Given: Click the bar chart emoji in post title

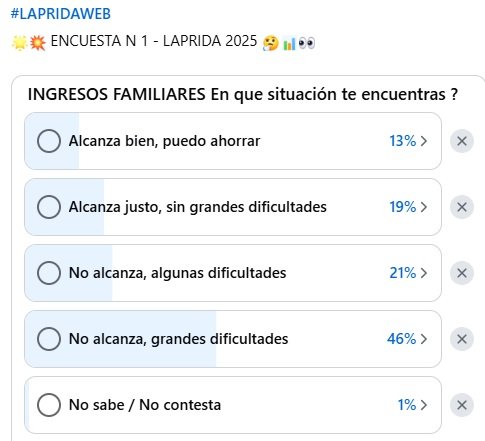Looking at the screenshot, I should (289, 43).
